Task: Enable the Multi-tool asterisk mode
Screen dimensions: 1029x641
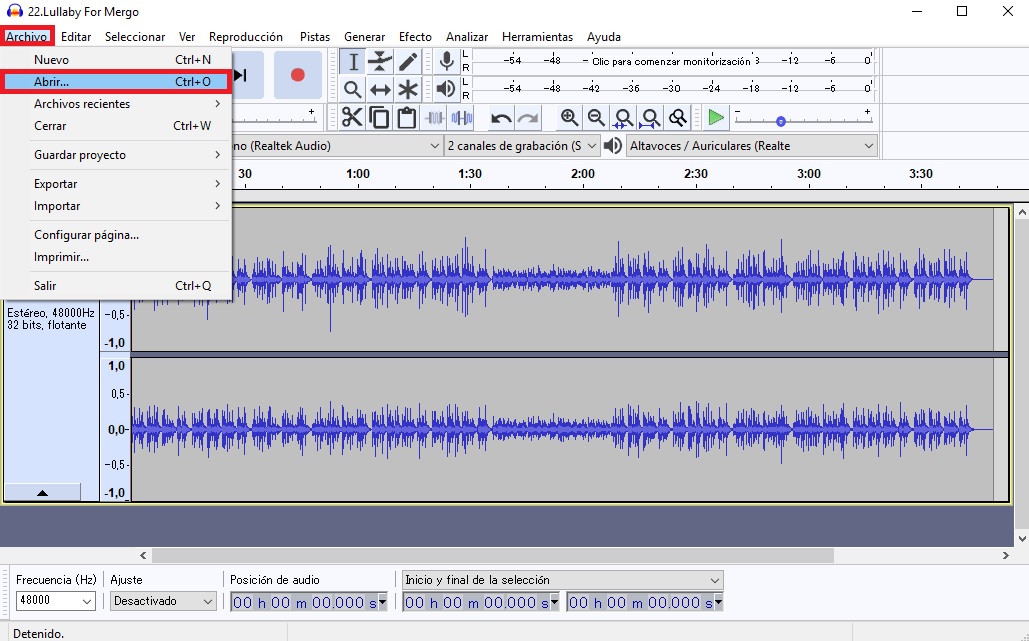Action: coord(408,89)
